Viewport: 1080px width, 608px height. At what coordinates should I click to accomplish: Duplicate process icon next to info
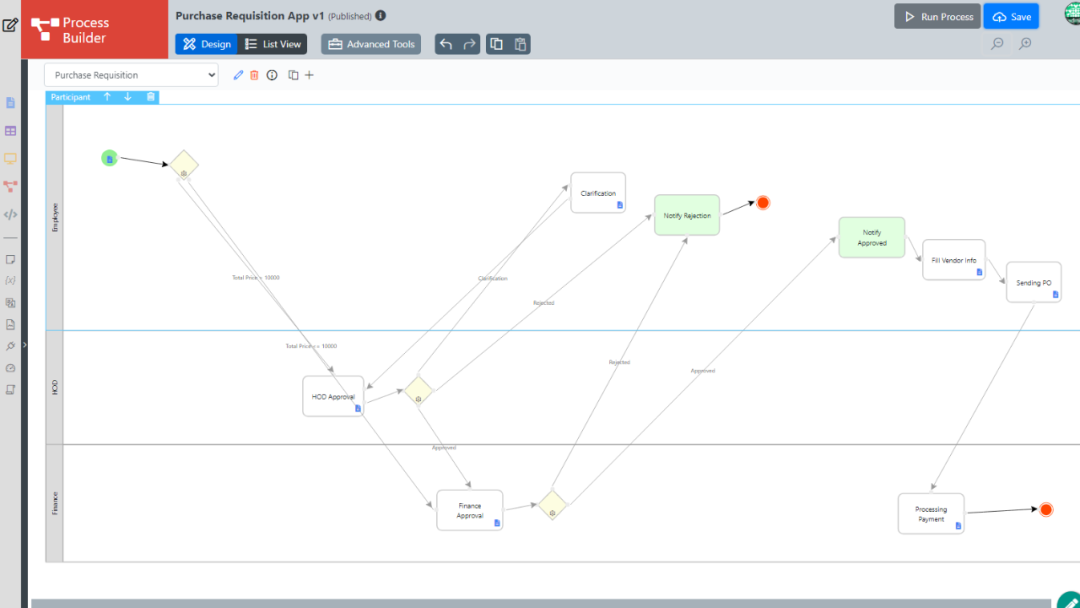[x=293, y=75]
